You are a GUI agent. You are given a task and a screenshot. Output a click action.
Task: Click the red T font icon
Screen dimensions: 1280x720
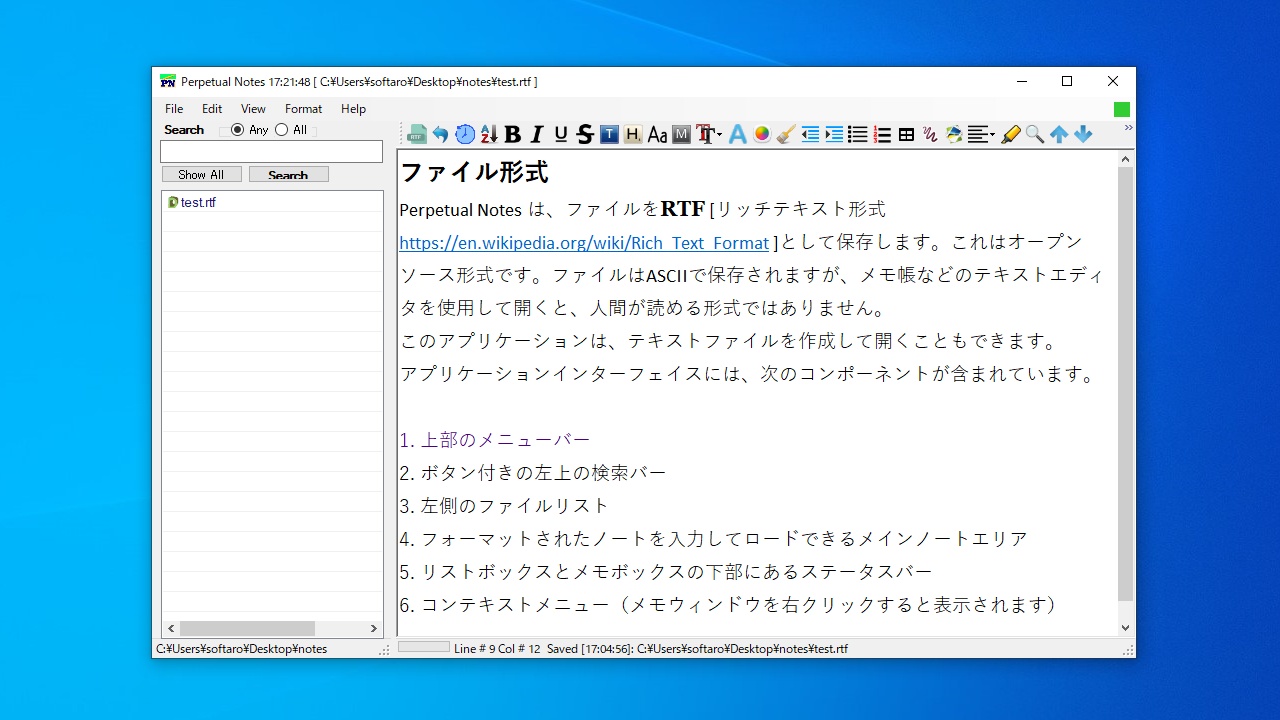coord(705,134)
